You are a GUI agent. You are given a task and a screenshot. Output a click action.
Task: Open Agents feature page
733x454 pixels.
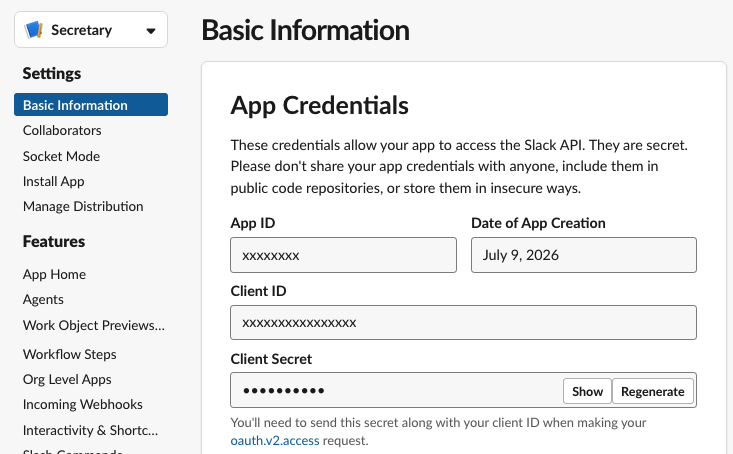[43, 300]
